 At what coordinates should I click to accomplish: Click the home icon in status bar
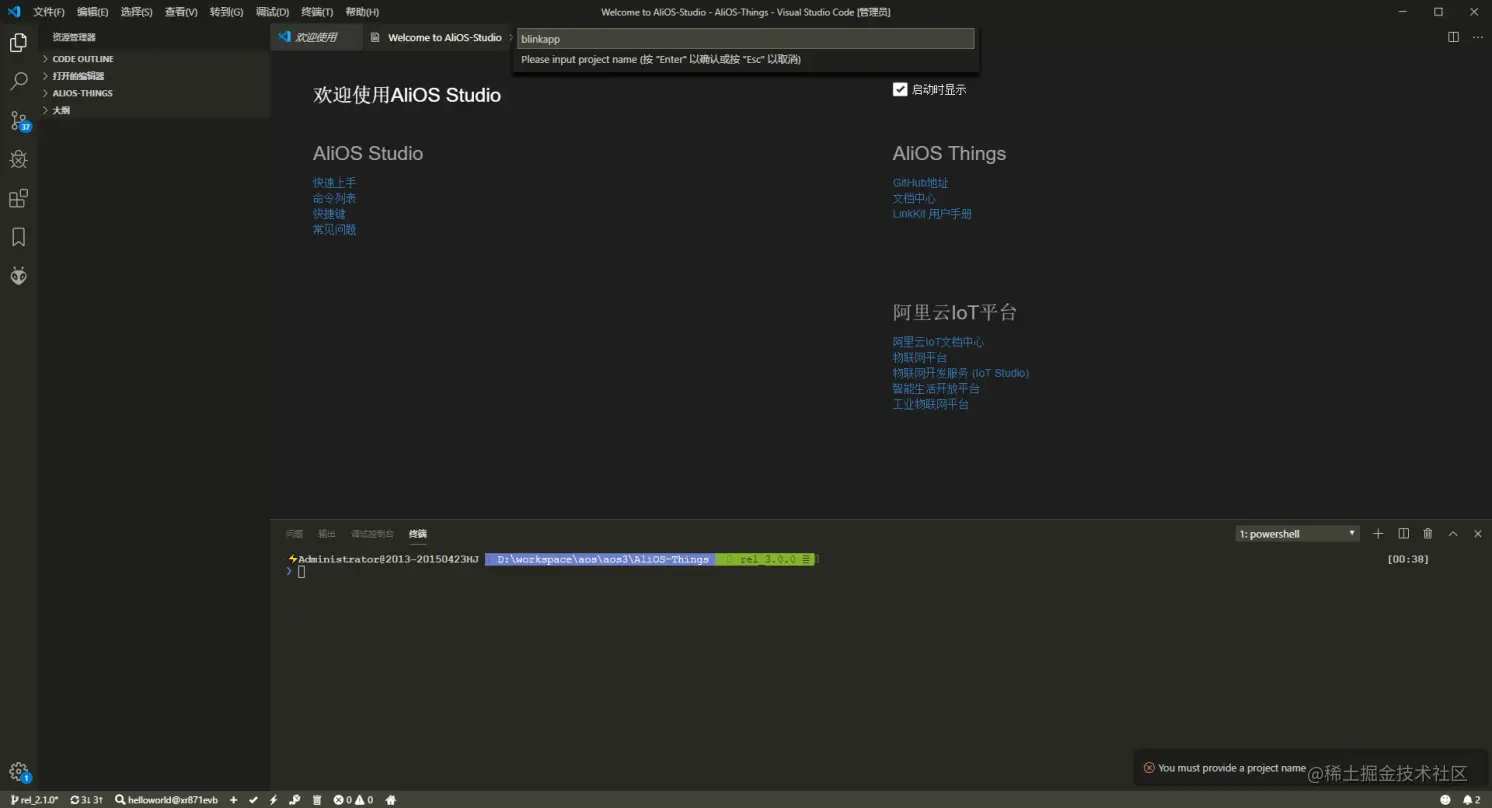pos(391,800)
